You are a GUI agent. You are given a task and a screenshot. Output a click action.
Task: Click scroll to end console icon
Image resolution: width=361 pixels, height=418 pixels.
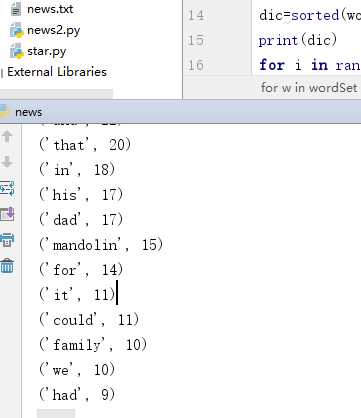point(7,214)
